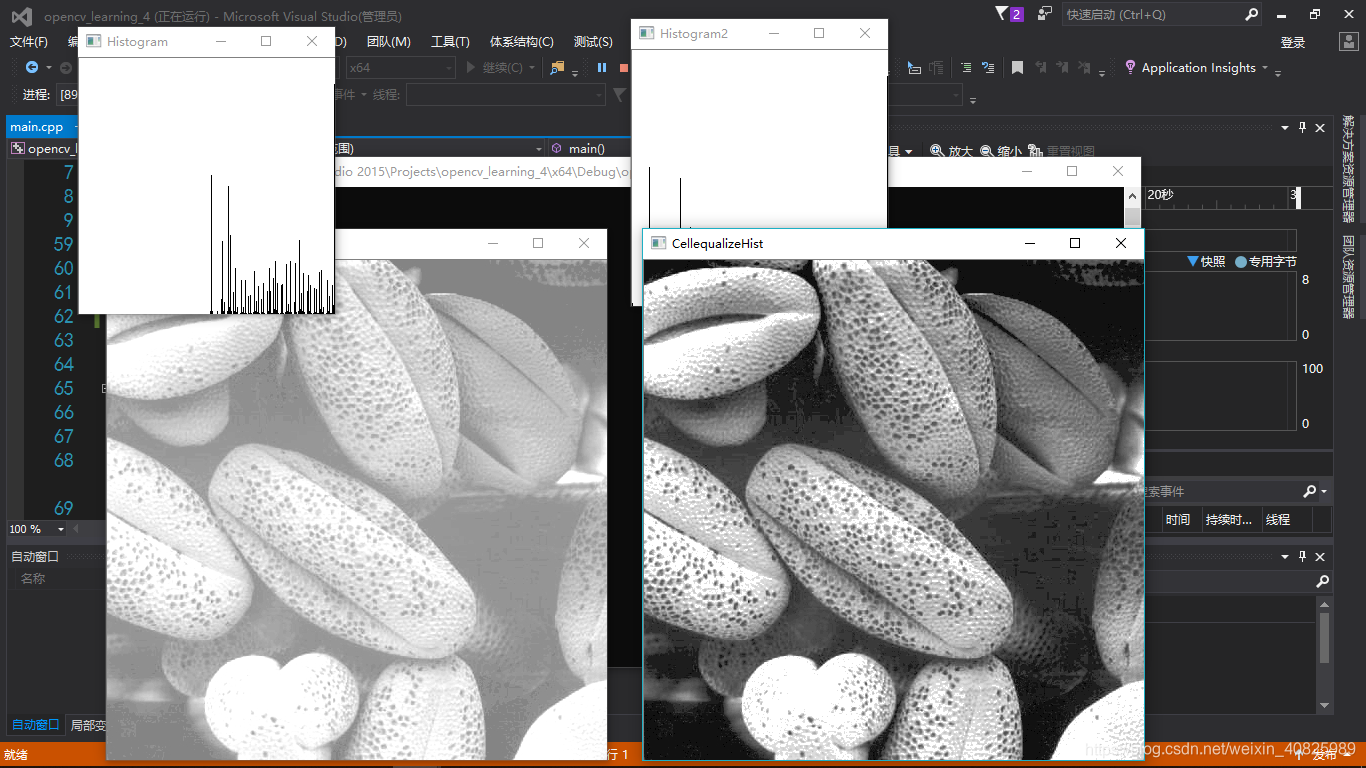Expand the navigate-backward history dropdown
This screenshot has width=1366, height=768.
click(x=47, y=68)
